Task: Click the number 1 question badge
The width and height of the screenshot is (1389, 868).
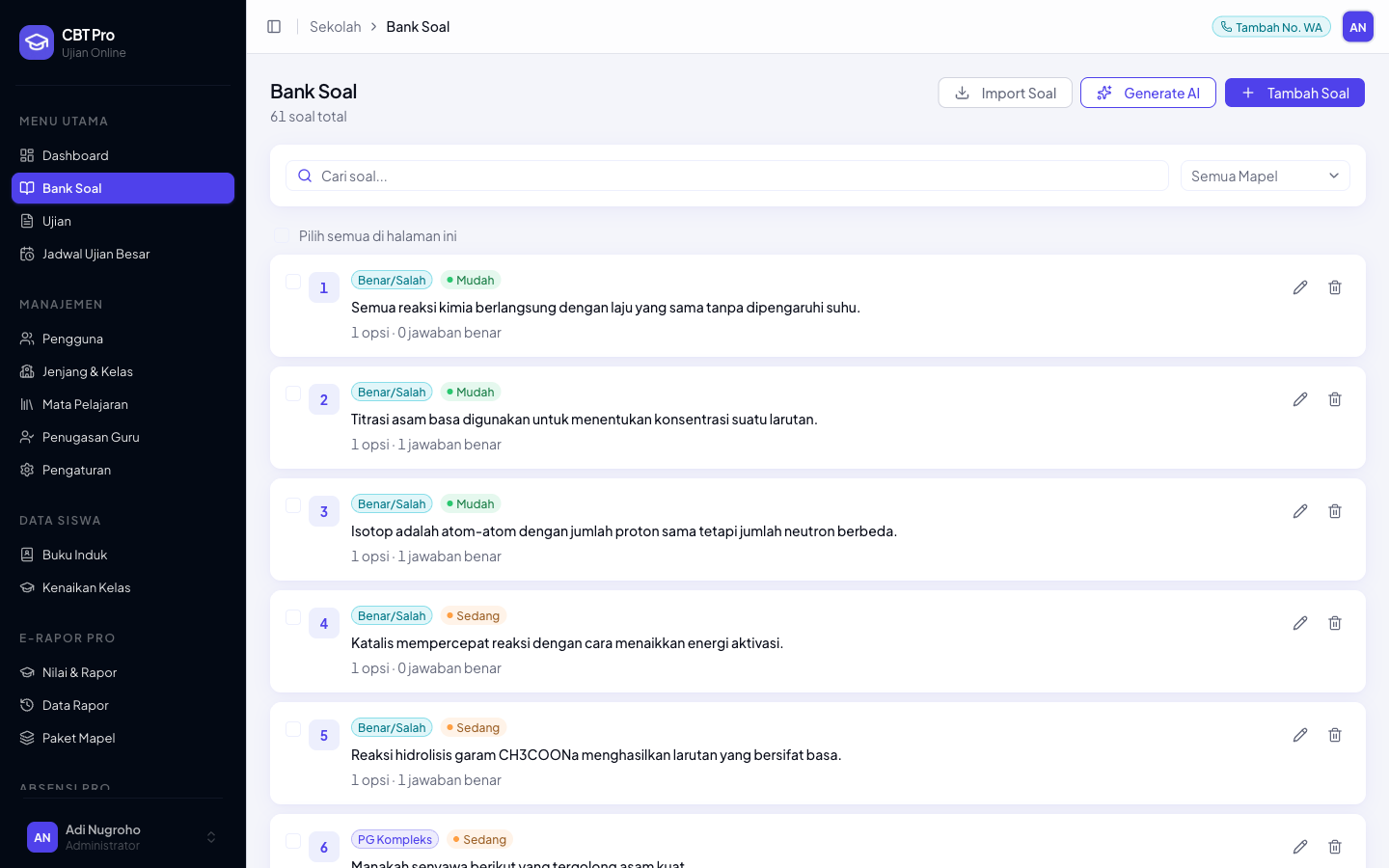Action: click(324, 287)
